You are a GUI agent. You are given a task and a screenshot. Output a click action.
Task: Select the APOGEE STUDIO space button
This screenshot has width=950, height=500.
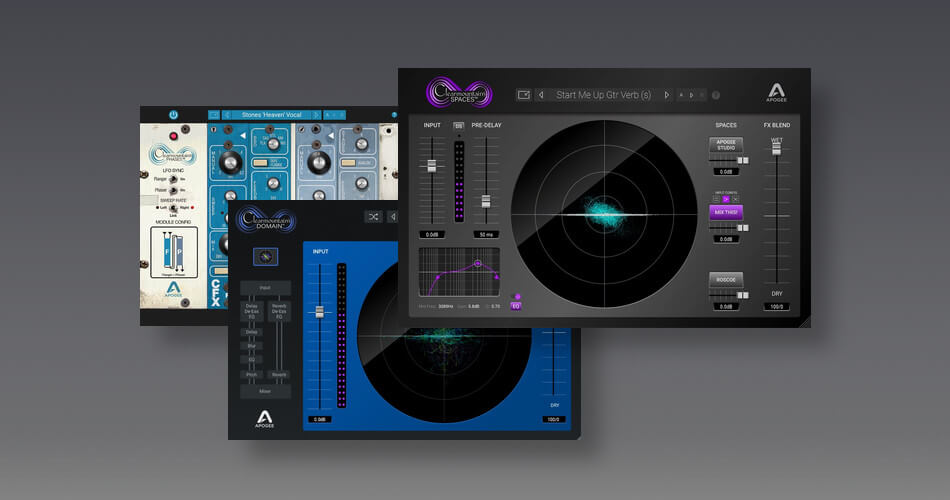726,145
